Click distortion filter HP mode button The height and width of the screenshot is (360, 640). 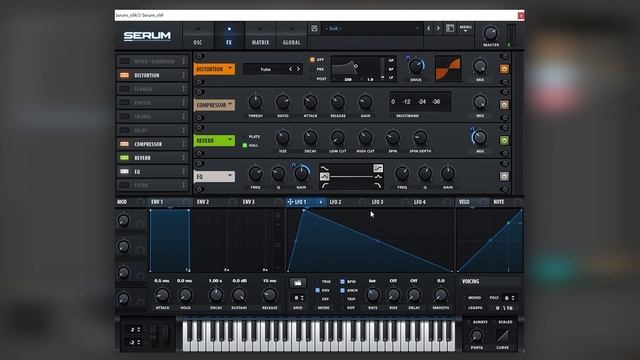(391, 60)
